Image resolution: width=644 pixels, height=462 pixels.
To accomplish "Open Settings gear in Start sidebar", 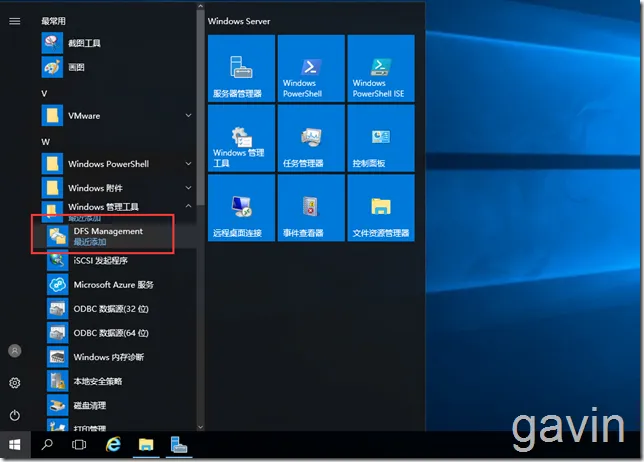I will pos(15,383).
